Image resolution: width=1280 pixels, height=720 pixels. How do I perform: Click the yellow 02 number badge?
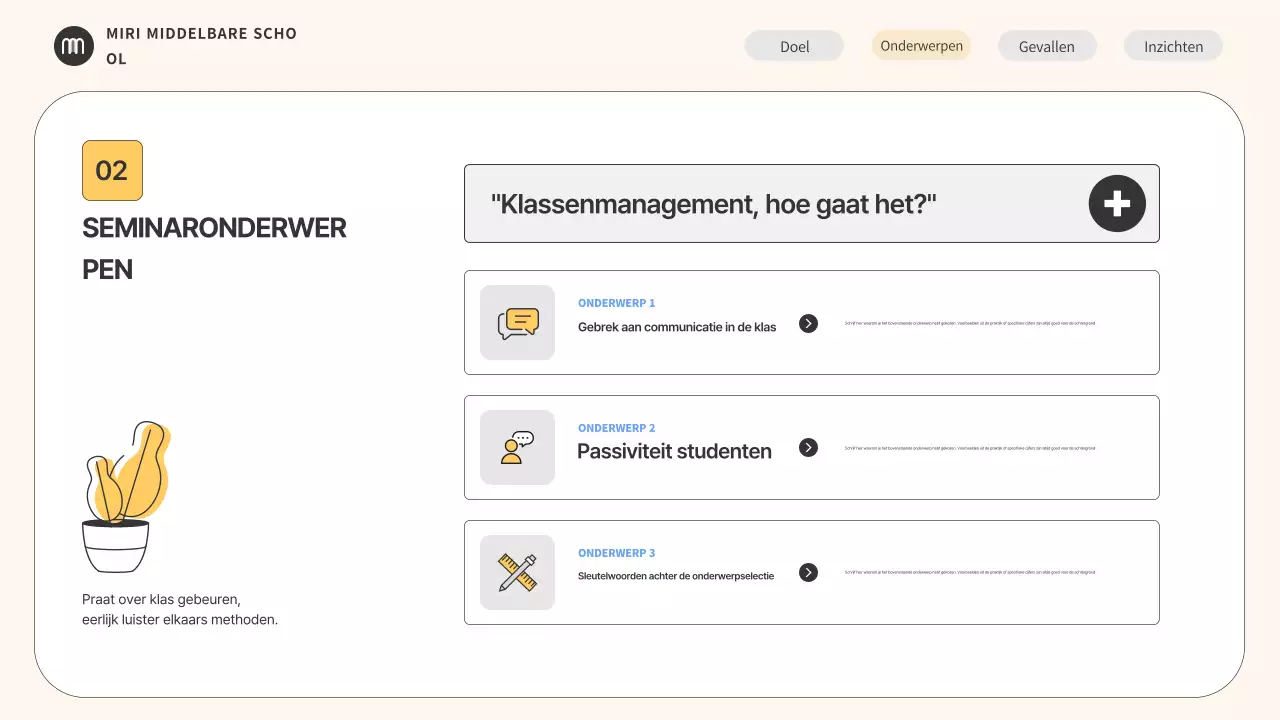[112, 171]
